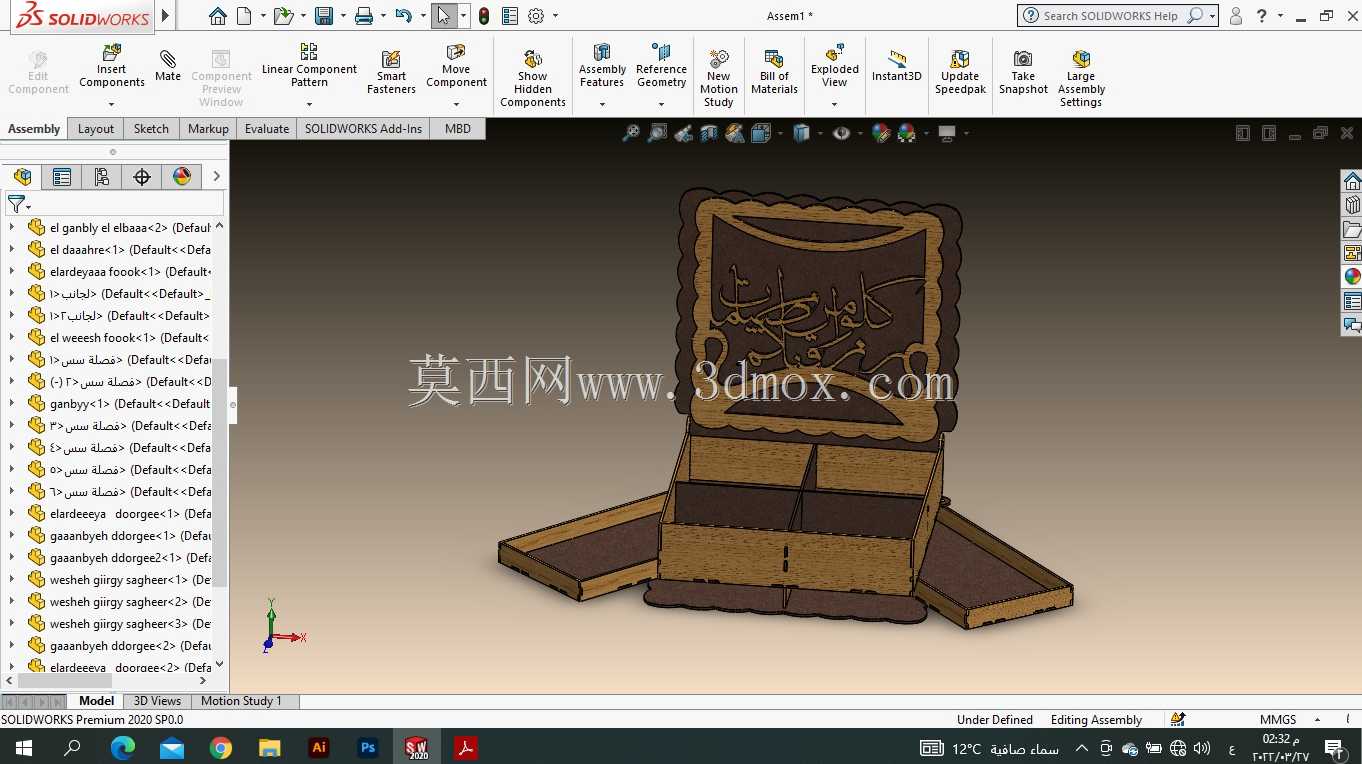Switch to the Sketch tab

click(x=151, y=128)
